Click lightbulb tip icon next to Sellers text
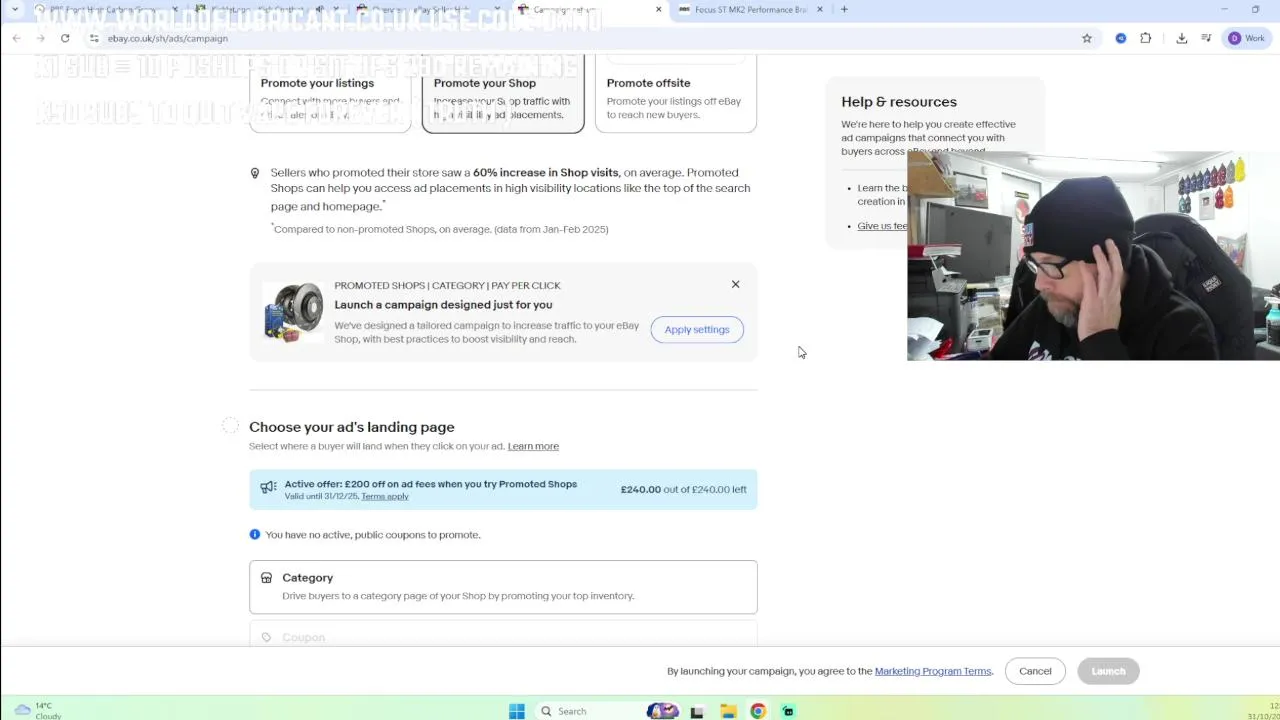1280x720 pixels. point(255,174)
